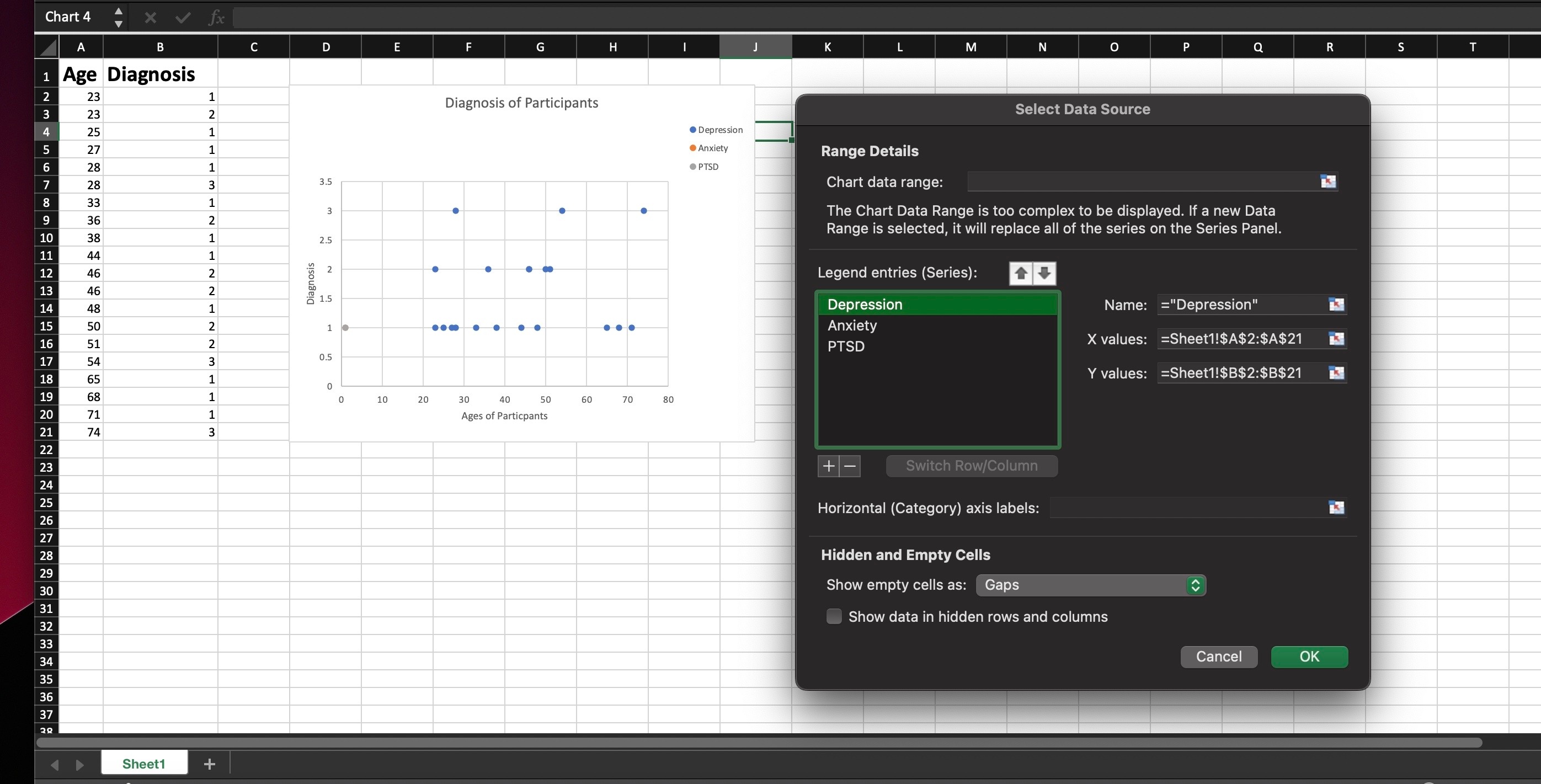
Task: Select the PTSD series in the legend list
Action: pos(845,346)
